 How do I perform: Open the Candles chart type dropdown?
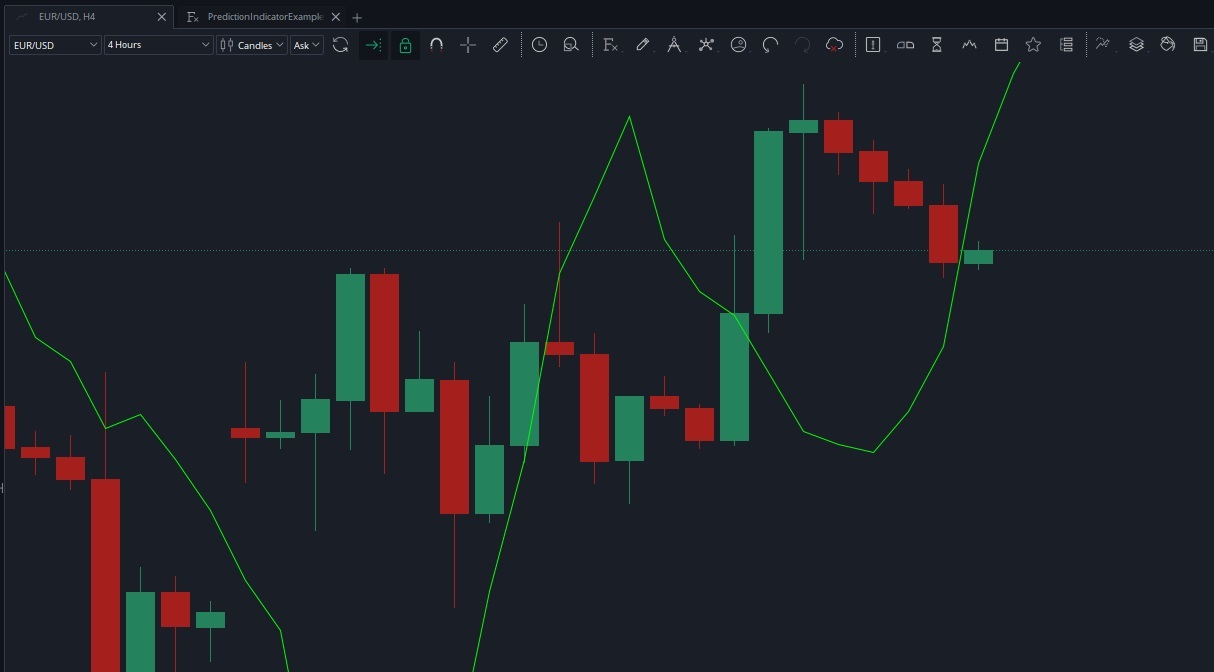[252, 45]
